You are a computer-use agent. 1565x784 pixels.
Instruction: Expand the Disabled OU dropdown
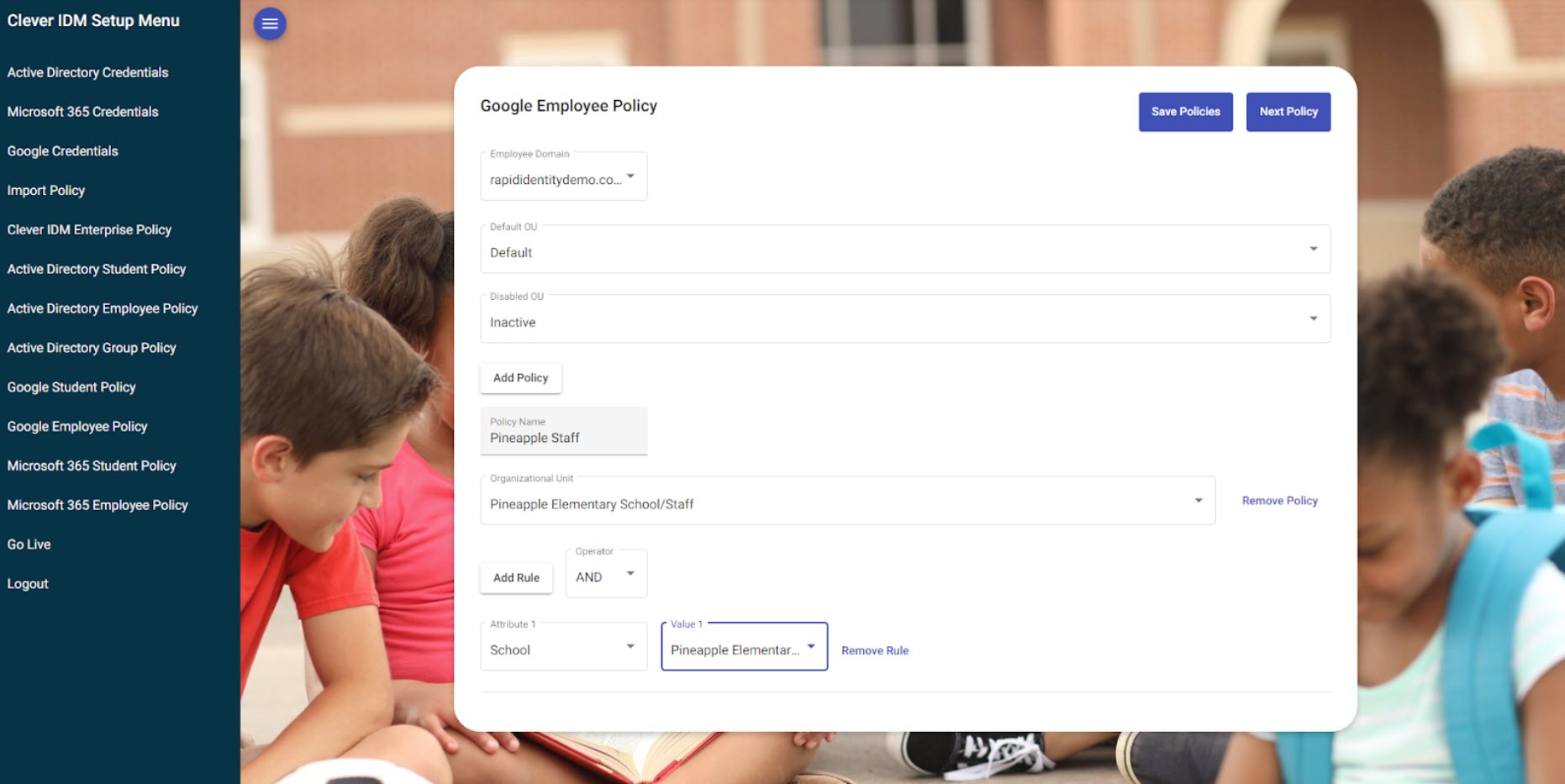tap(905, 318)
